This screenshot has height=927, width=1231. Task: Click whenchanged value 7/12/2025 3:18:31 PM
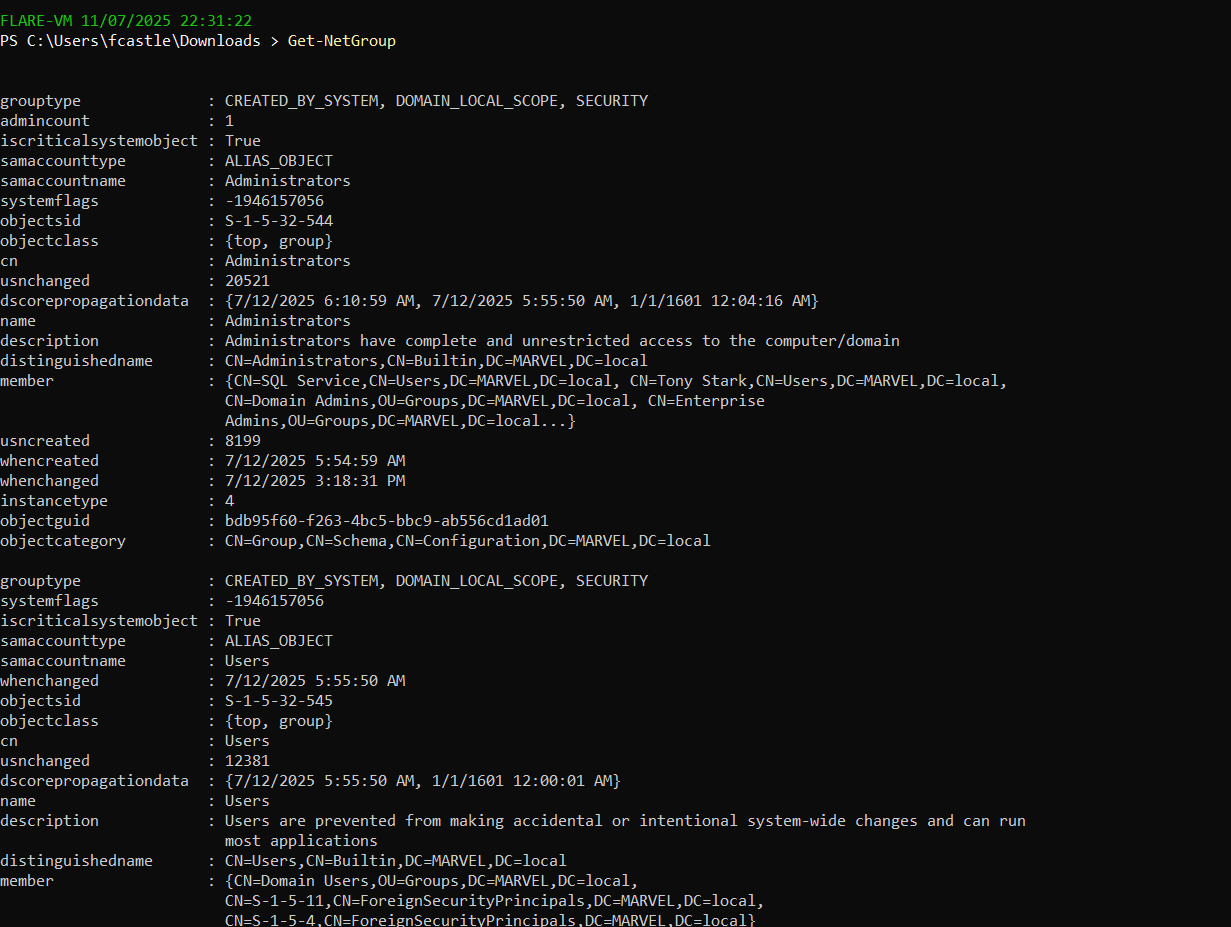315,481
